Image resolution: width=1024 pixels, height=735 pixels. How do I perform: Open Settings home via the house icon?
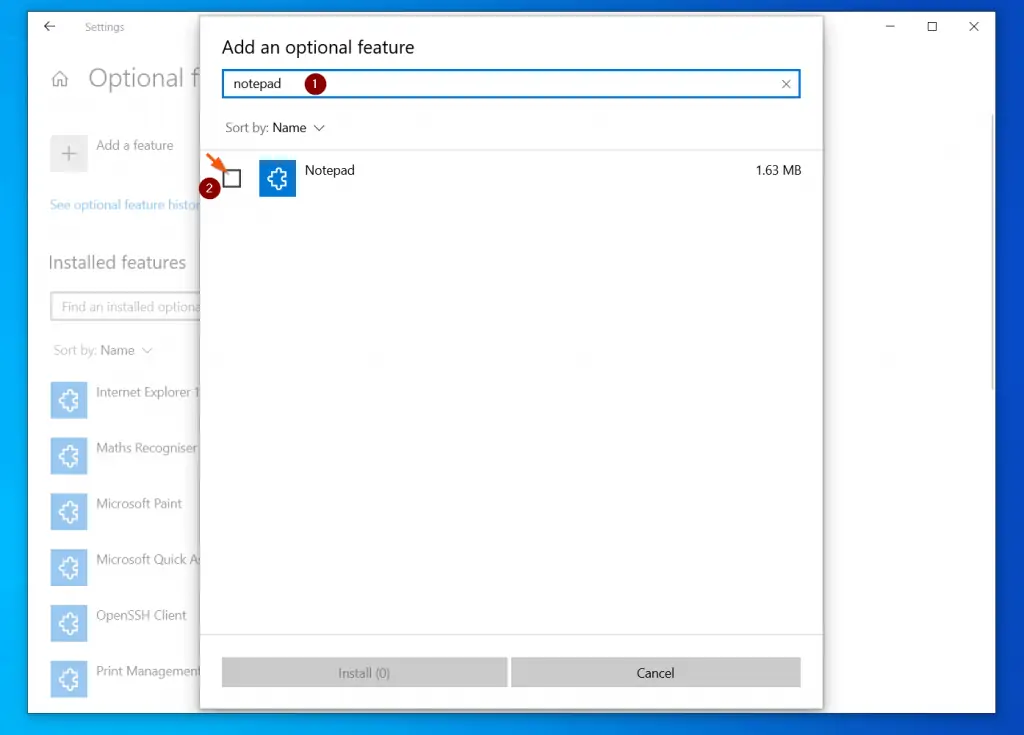click(x=60, y=79)
